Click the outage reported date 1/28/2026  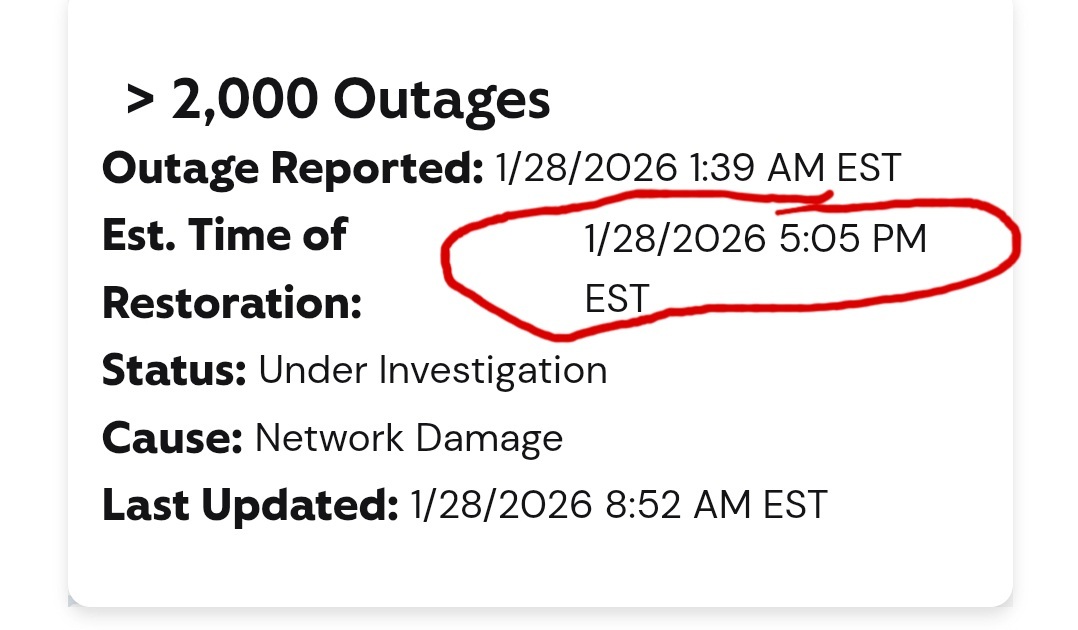point(586,168)
